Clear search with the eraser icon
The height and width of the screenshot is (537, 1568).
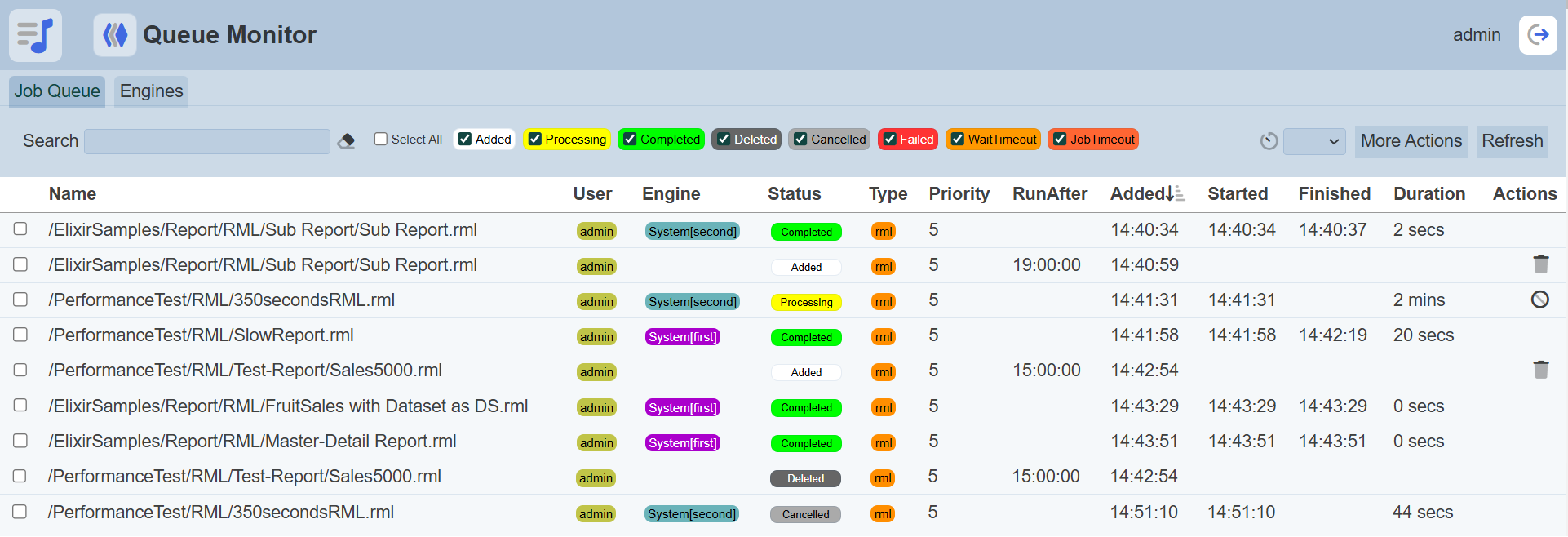pyautogui.click(x=346, y=140)
